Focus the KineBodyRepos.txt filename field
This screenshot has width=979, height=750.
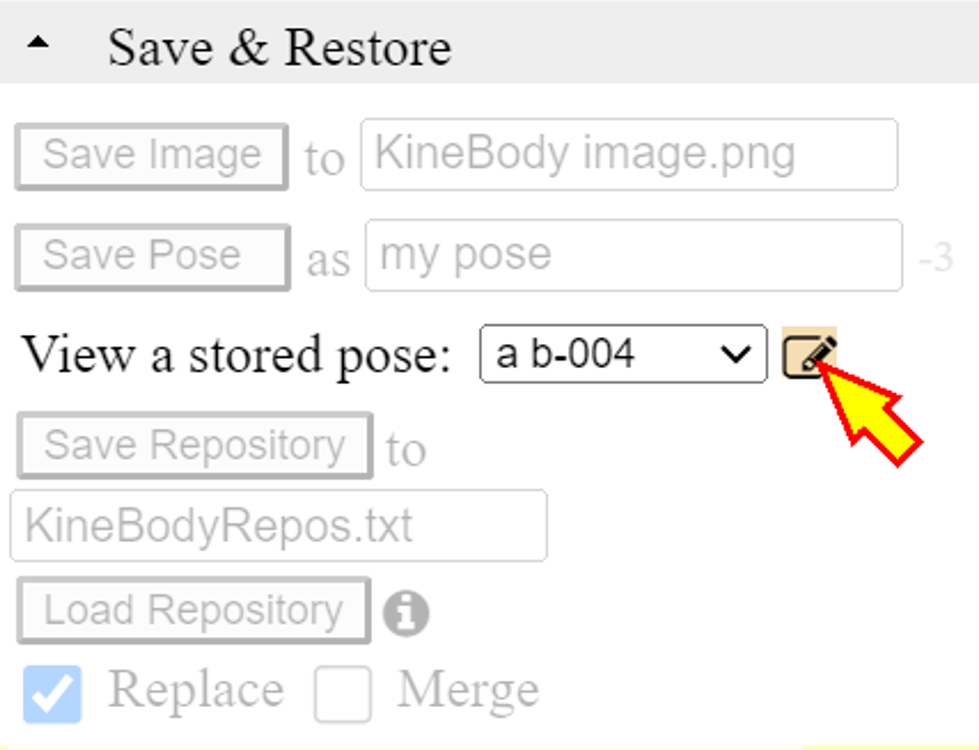(x=279, y=525)
